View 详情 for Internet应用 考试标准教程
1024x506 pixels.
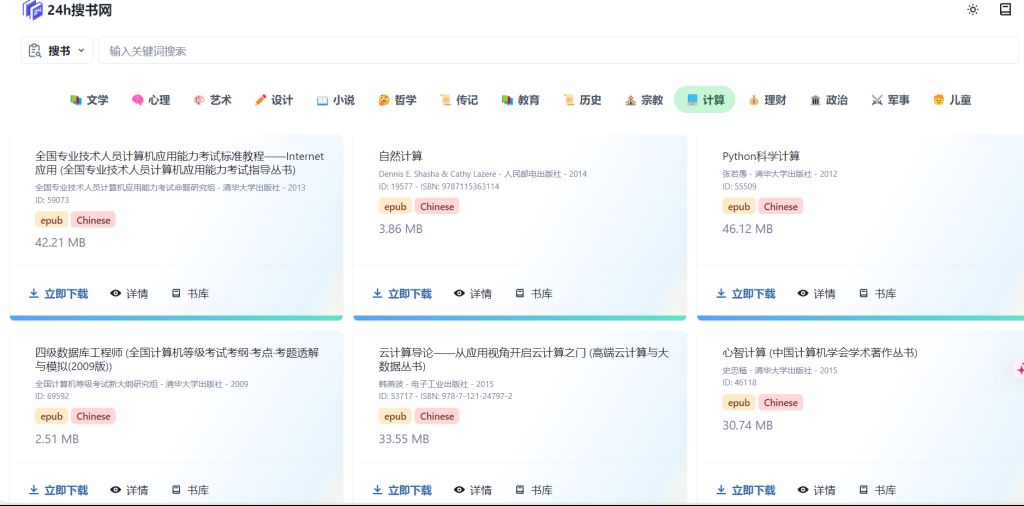(x=129, y=294)
